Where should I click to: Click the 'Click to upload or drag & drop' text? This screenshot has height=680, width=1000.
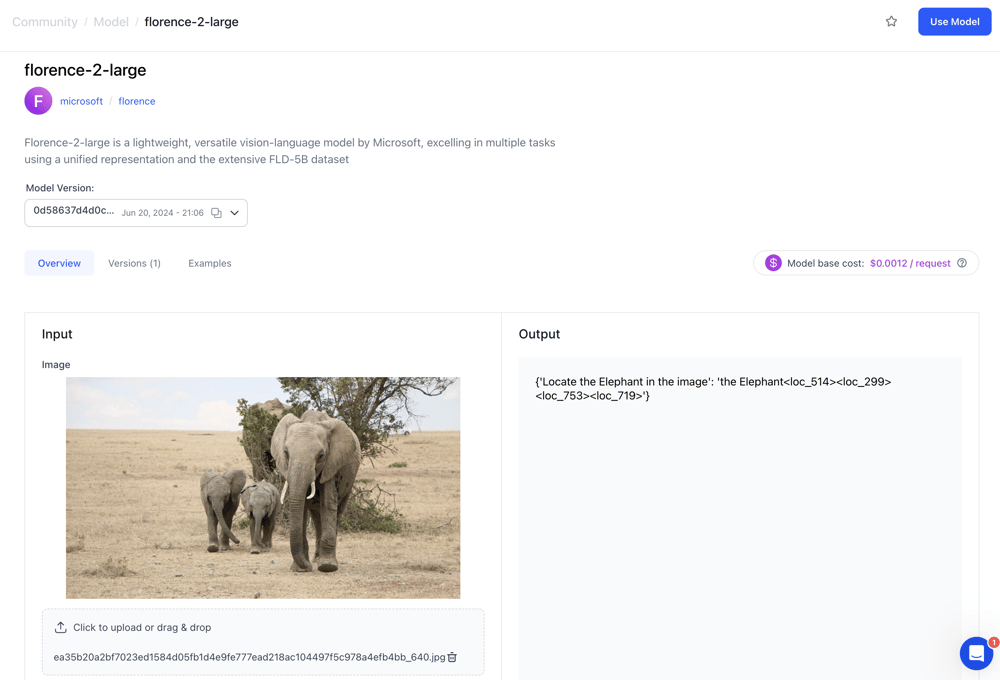(142, 627)
